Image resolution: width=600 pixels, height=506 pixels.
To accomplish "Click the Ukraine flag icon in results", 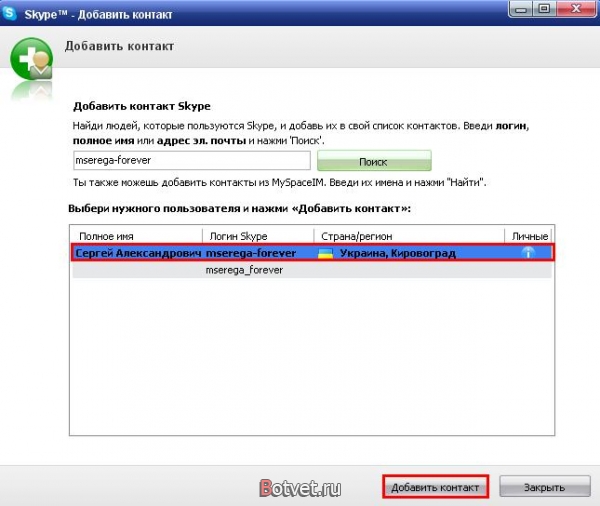I will tap(325, 253).
